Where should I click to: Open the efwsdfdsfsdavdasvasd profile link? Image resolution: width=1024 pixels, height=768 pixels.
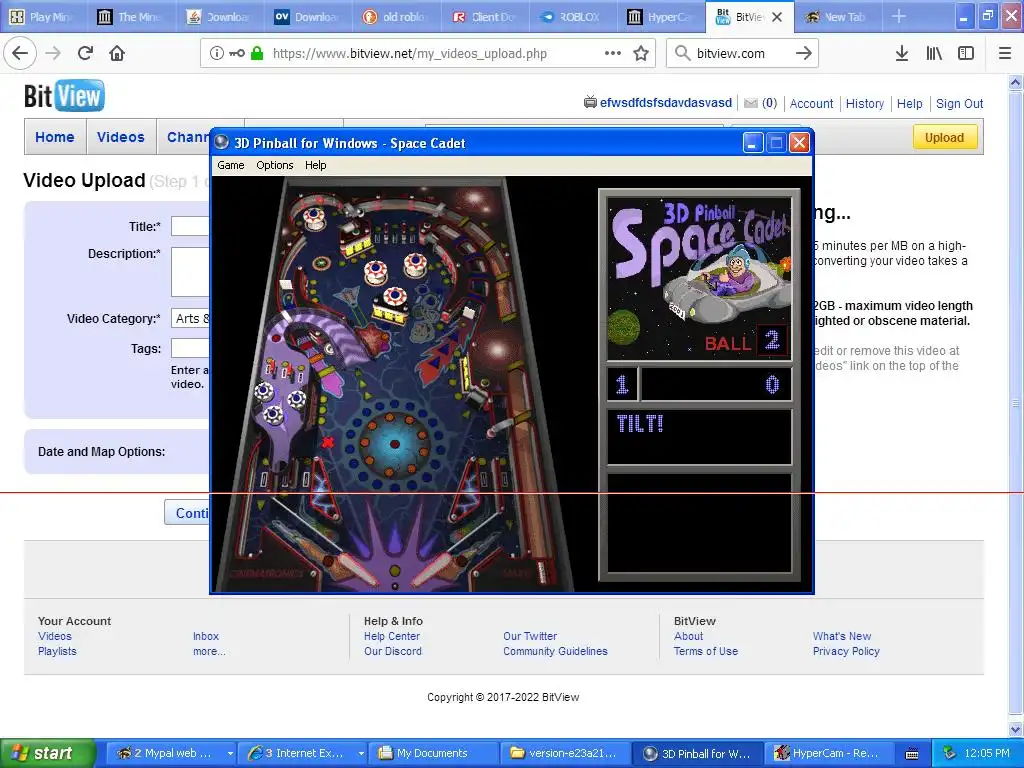click(x=665, y=103)
